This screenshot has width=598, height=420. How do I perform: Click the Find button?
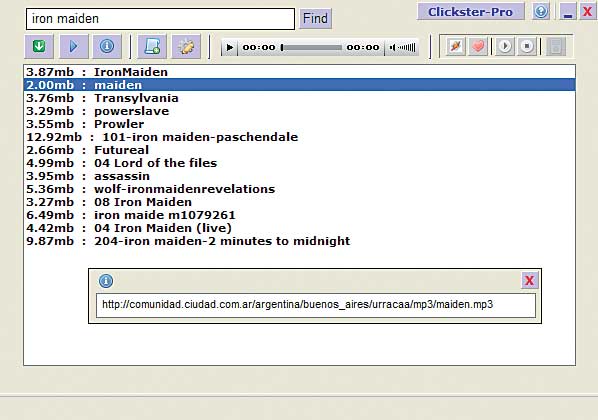point(315,18)
